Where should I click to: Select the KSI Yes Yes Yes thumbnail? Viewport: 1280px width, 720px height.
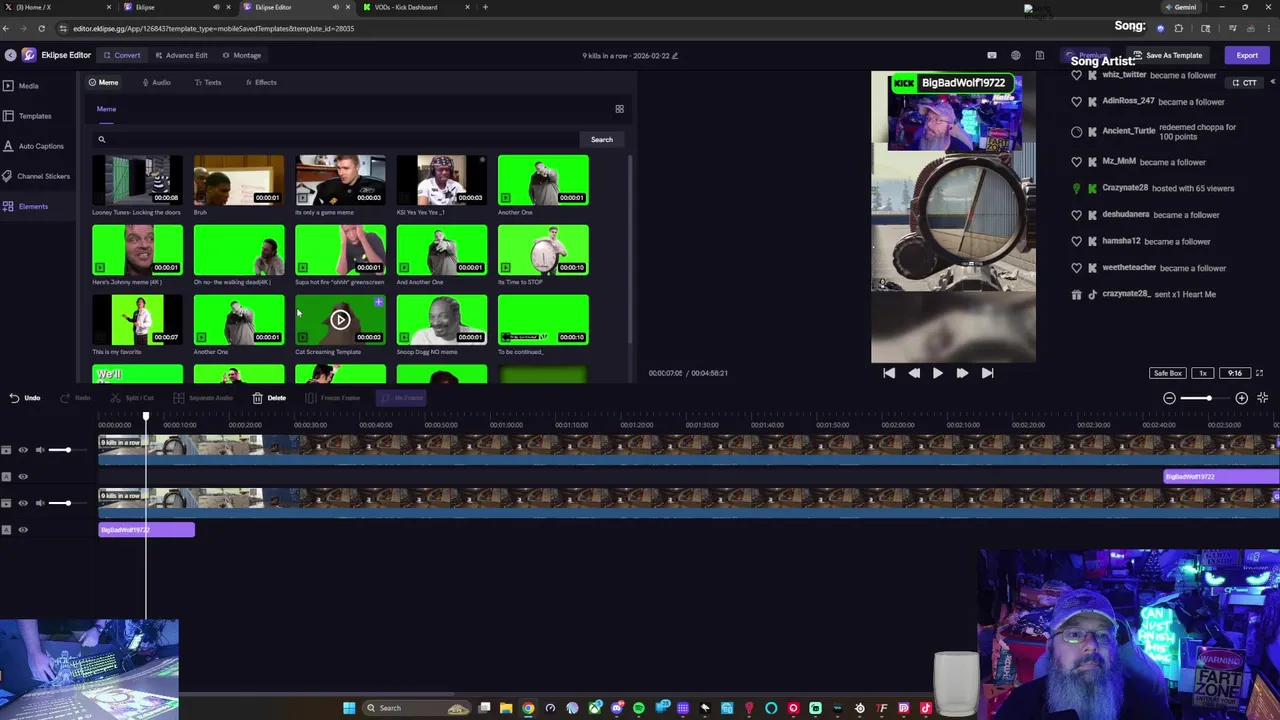[442, 180]
